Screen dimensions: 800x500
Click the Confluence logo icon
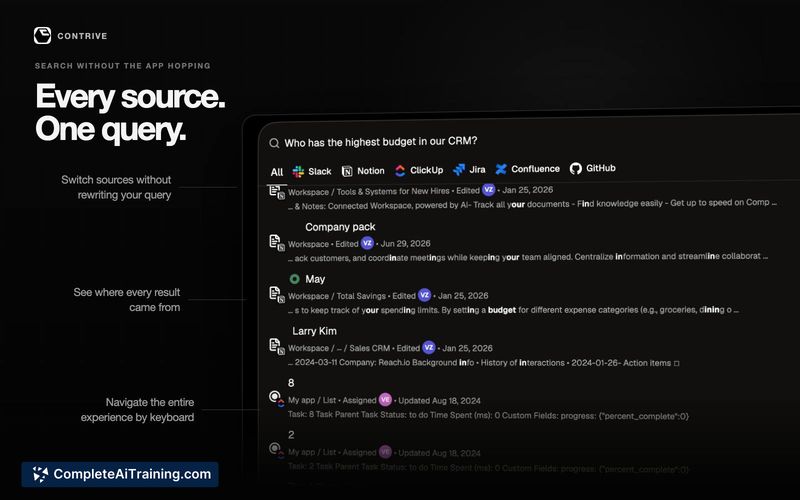point(501,169)
